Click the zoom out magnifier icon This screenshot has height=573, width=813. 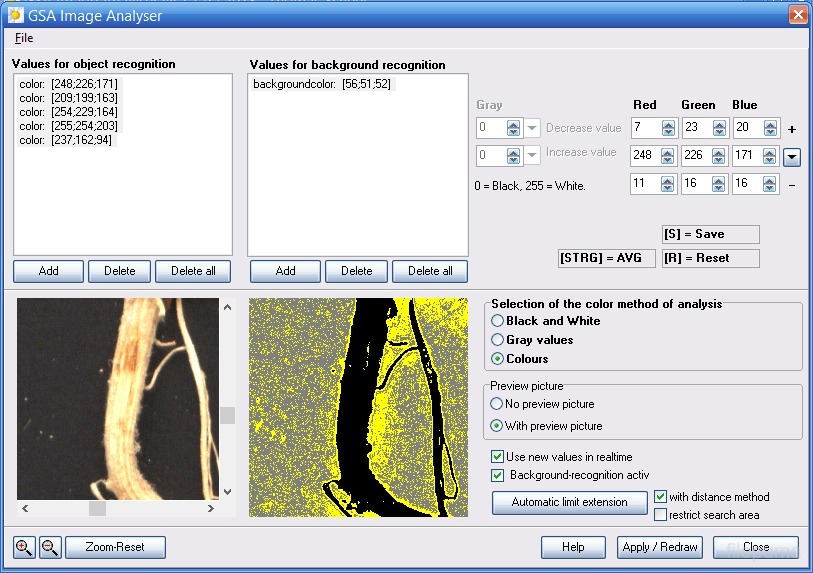[49, 547]
